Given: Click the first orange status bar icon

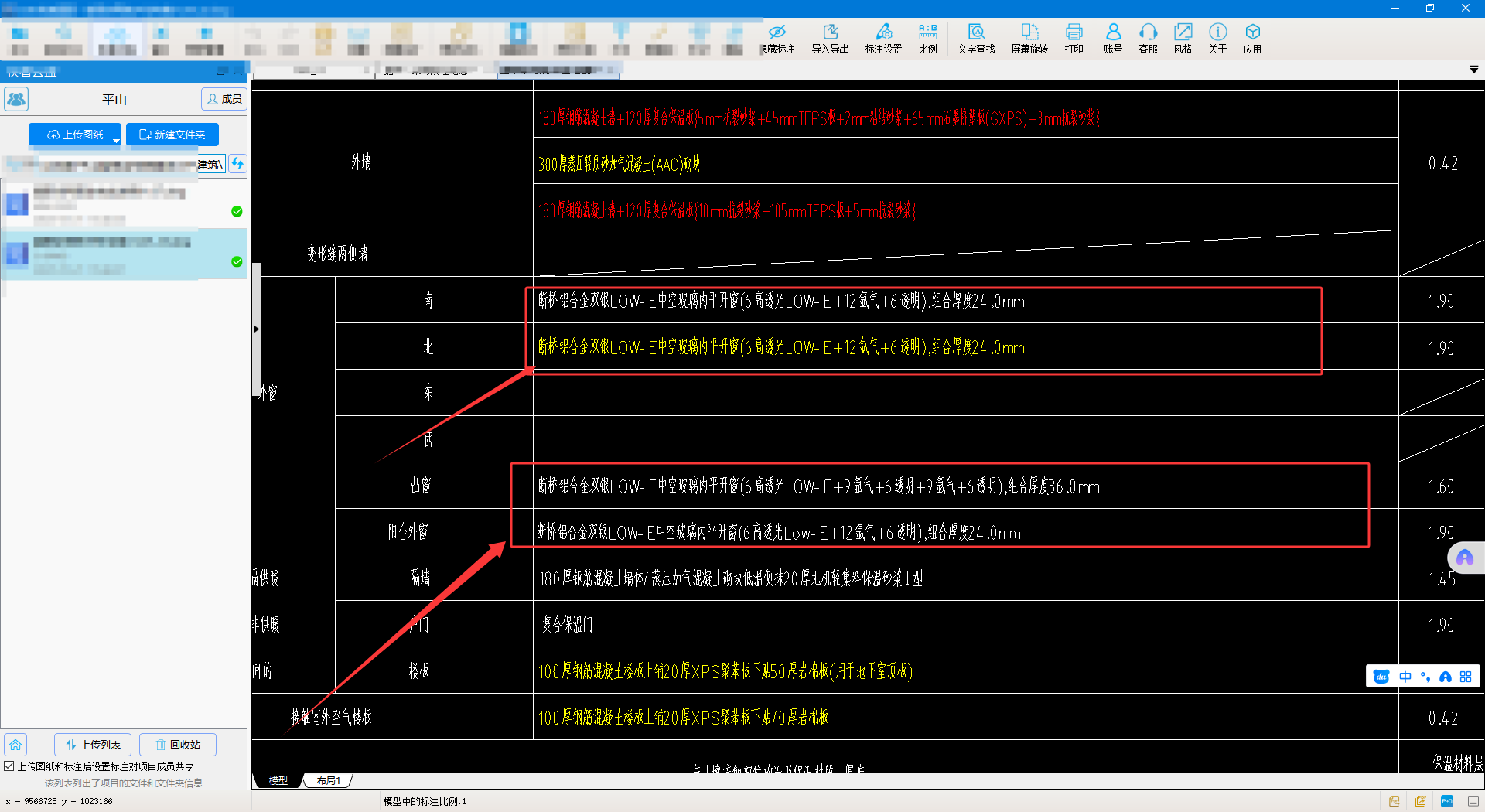Looking at the screenshot, I should tap(1394, 801).
